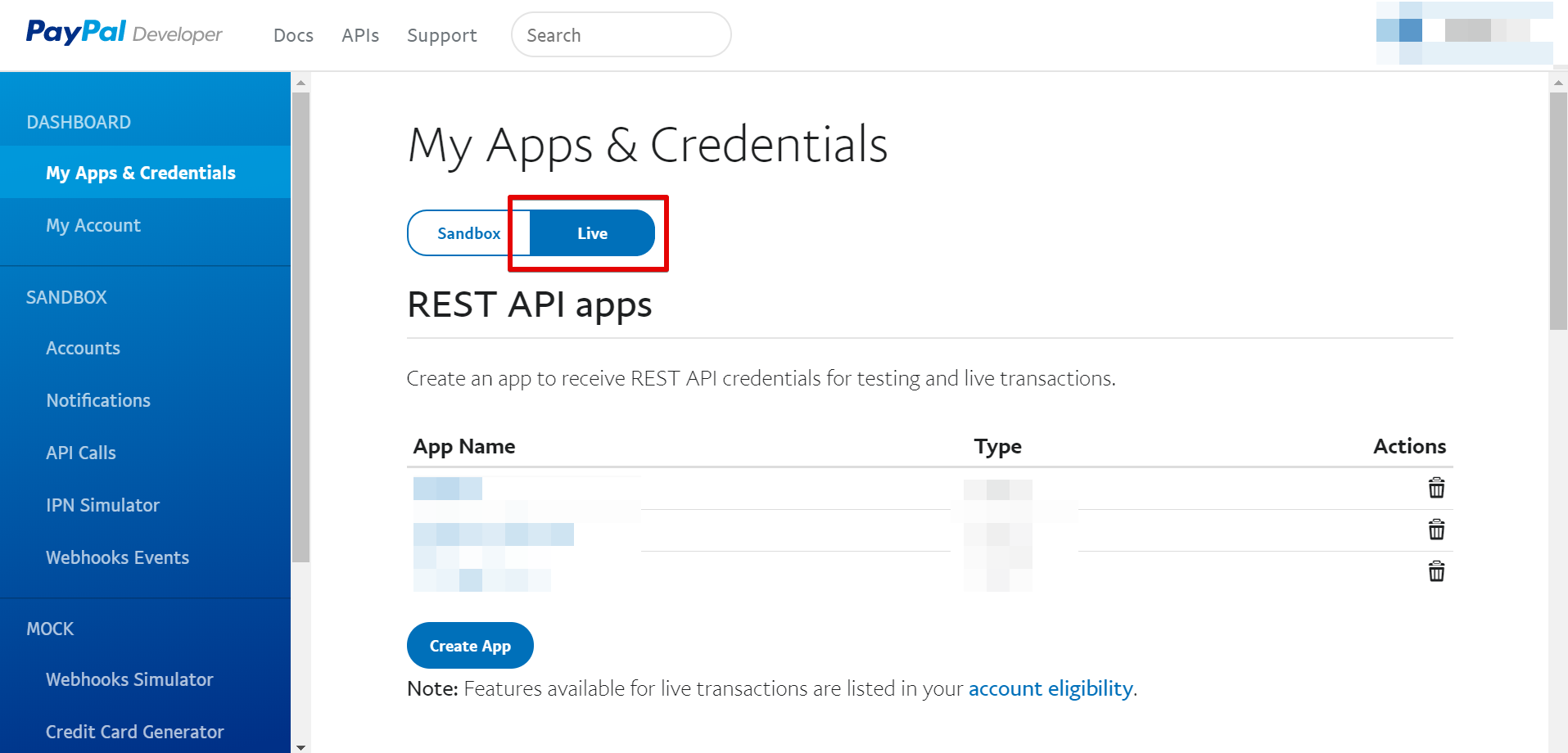1568x753 pixels.
Task: Click the Actions column header
Action: point(1409,446)
